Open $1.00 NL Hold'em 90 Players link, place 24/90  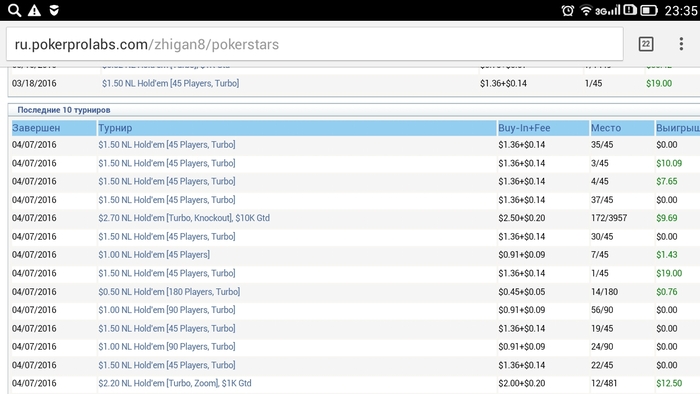click(x=167, y=347)
